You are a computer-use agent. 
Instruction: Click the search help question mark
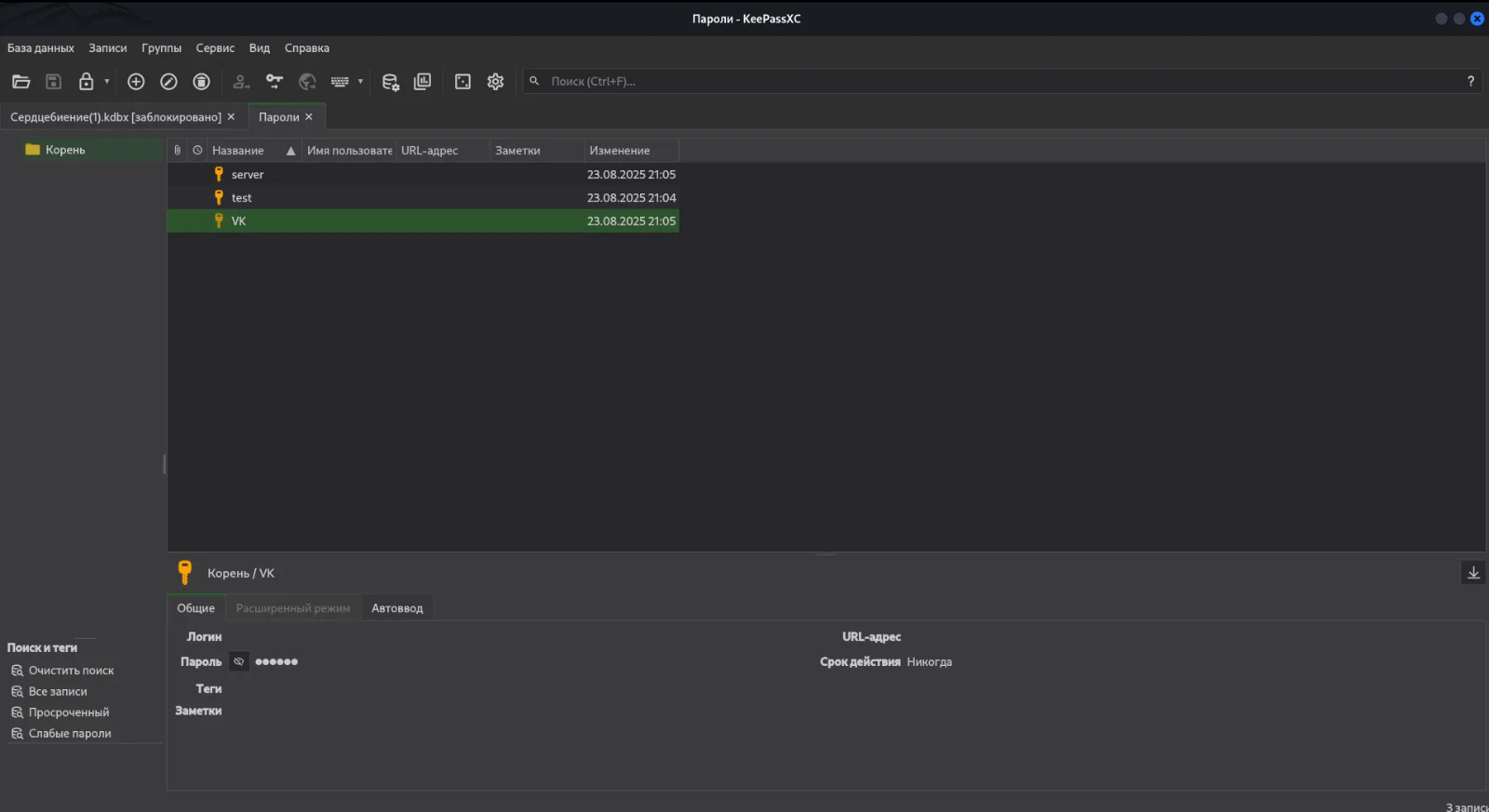tap(1470, 82)
